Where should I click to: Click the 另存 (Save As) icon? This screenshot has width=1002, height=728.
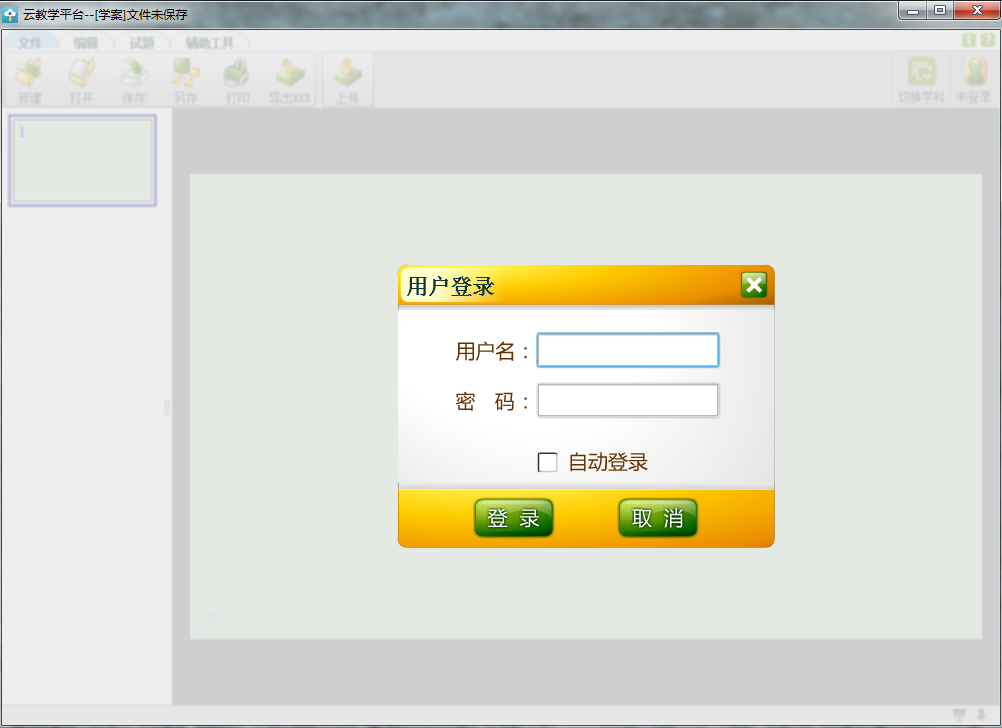pyautogui.click(x=185, y=79)
